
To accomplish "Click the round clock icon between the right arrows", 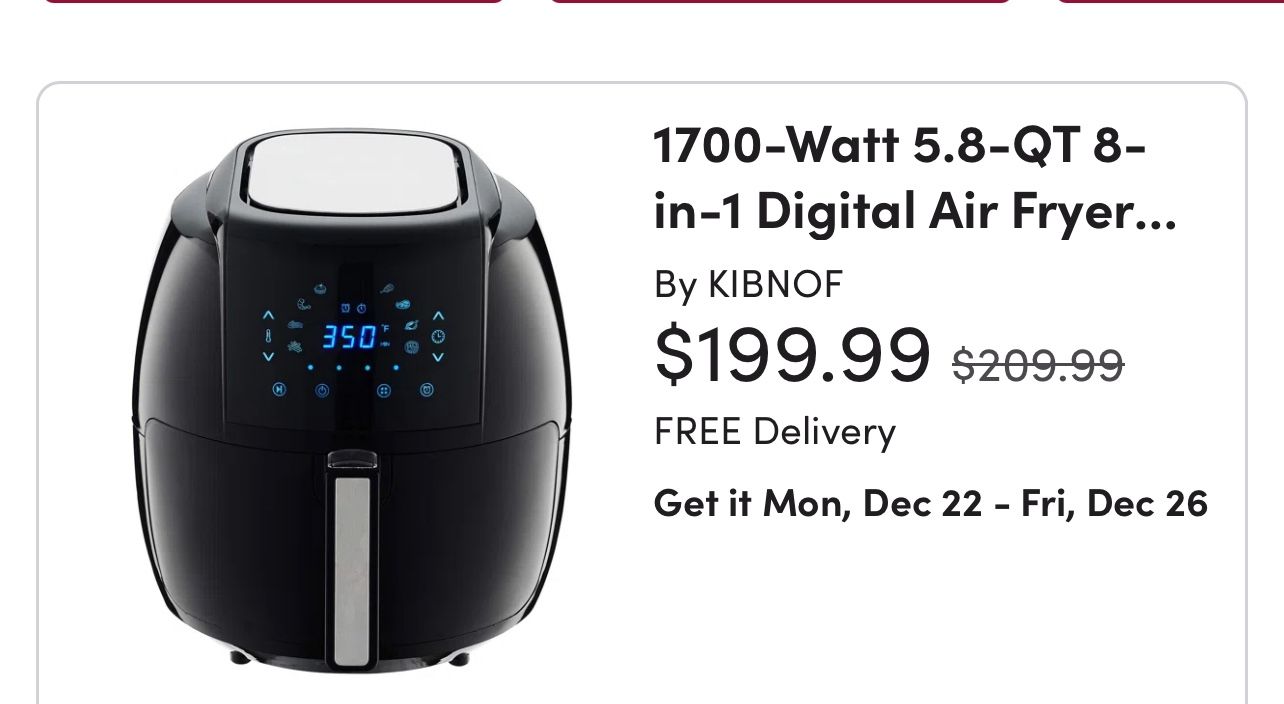I will [x=438, y=337].
